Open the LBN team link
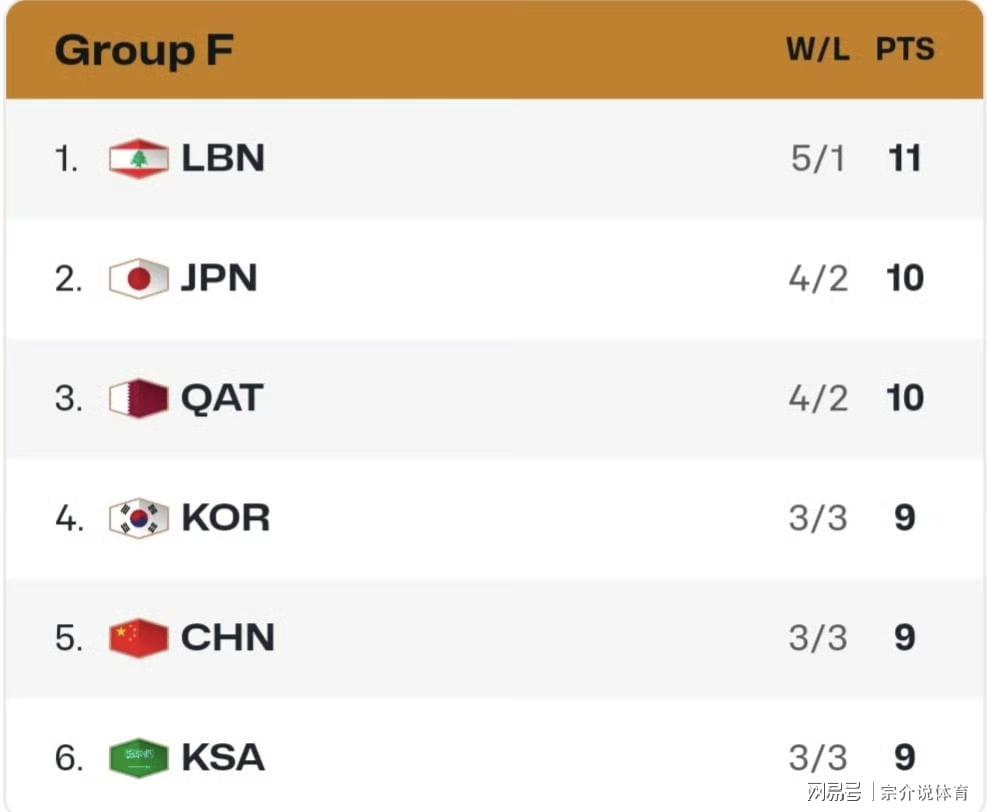The width and height of the screenshot is (988, 812). pyautogui.click(x=222, y=158)
